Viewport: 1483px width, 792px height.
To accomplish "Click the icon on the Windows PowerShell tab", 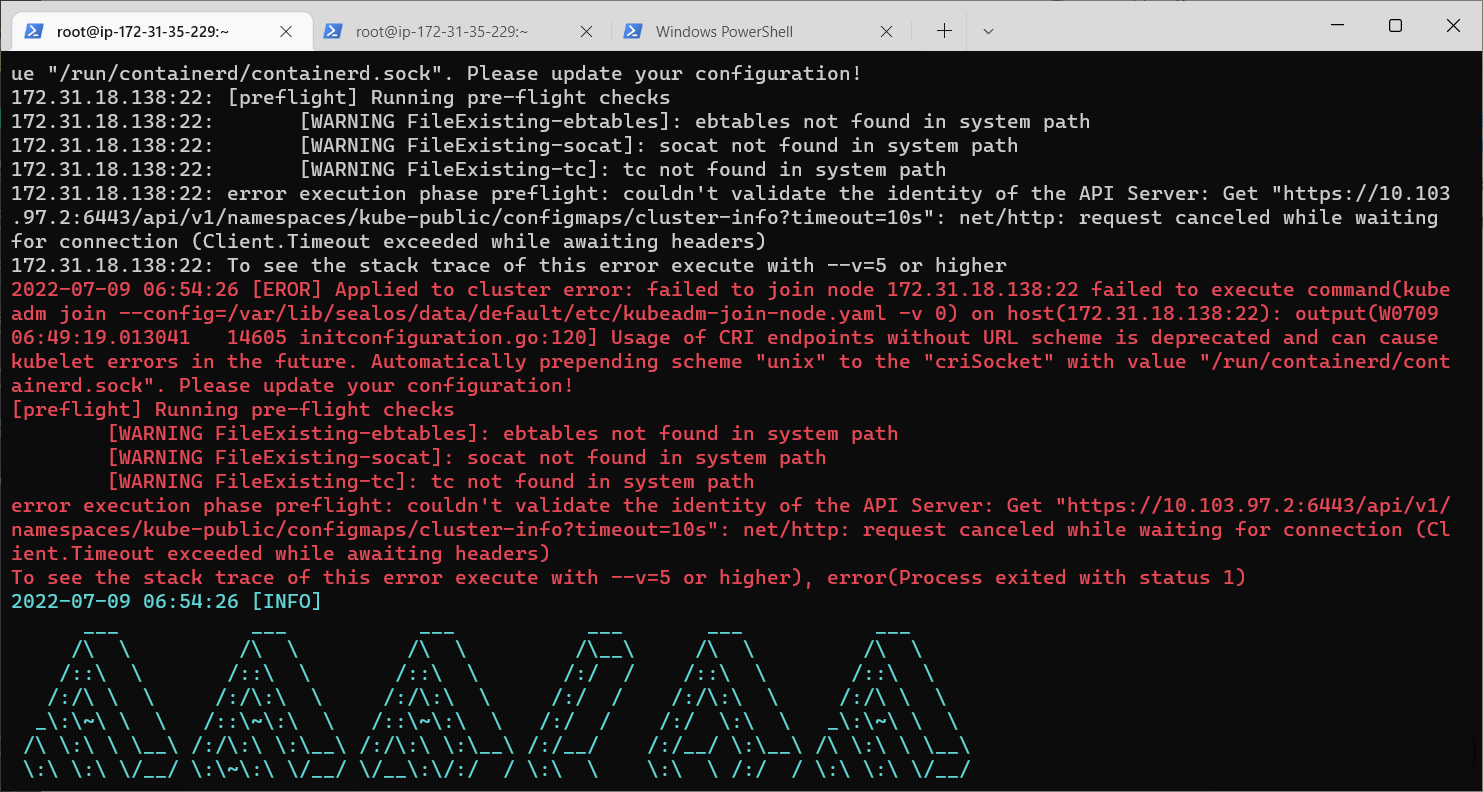I will click(x=633, y=31).
